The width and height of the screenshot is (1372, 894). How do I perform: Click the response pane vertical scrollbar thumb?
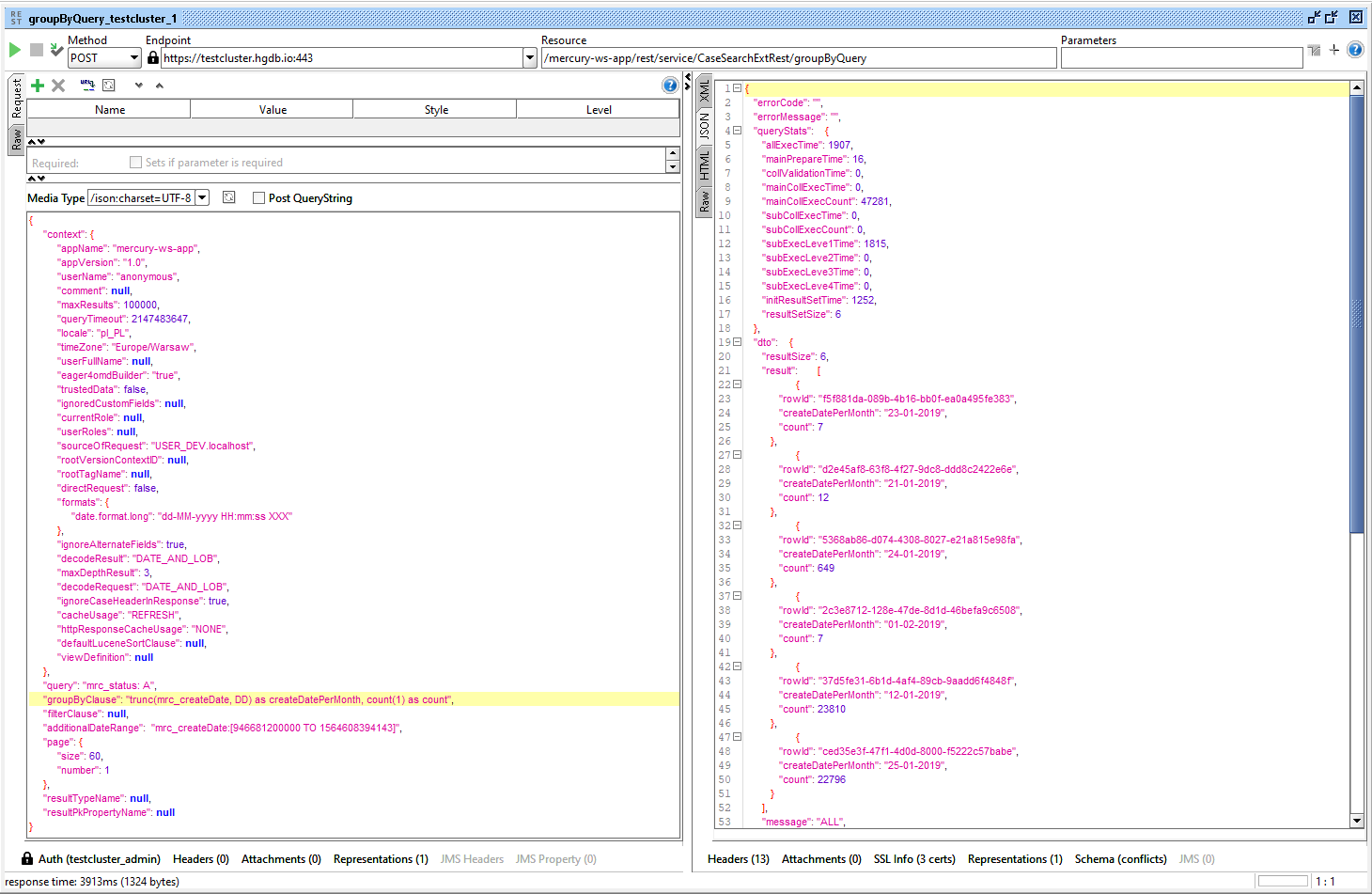pyautogui.click(x=1357, y=314)
